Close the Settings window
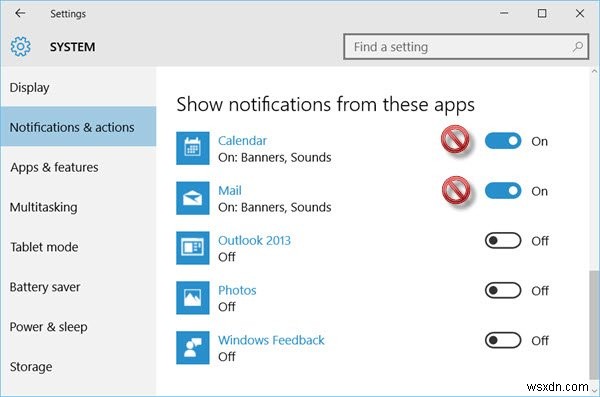 (x=580, y=13)
